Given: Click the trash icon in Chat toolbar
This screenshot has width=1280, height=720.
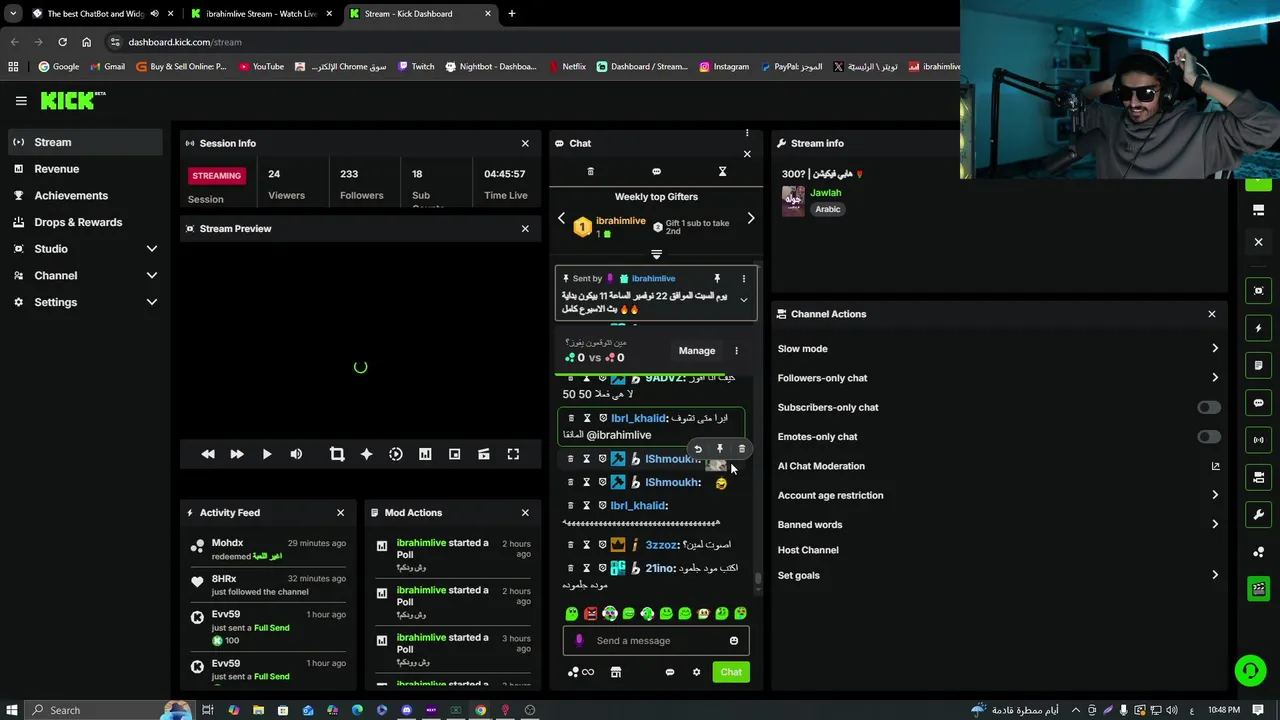Looking at the screenshot, I should (x=590, y=171).
